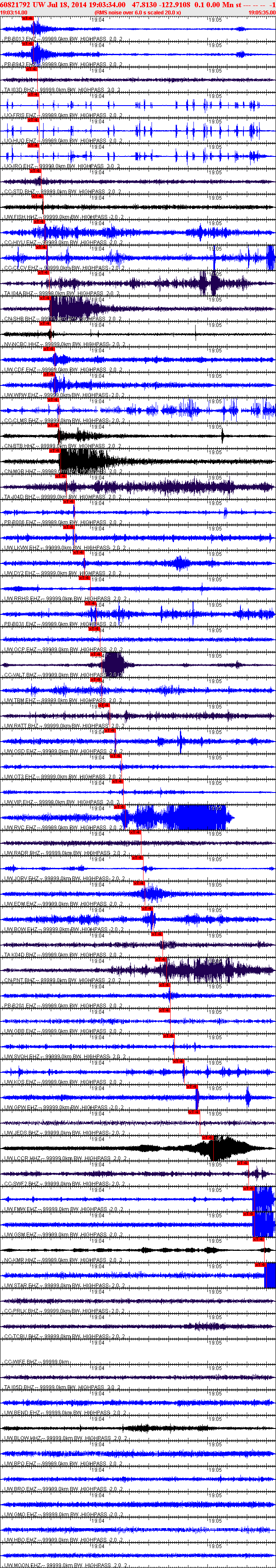The width and height of the screenshot is (276, 1568).
Task: Select the UW.CDF.EHZ station label
Action: pyautogui.click(x=63, y=370)
